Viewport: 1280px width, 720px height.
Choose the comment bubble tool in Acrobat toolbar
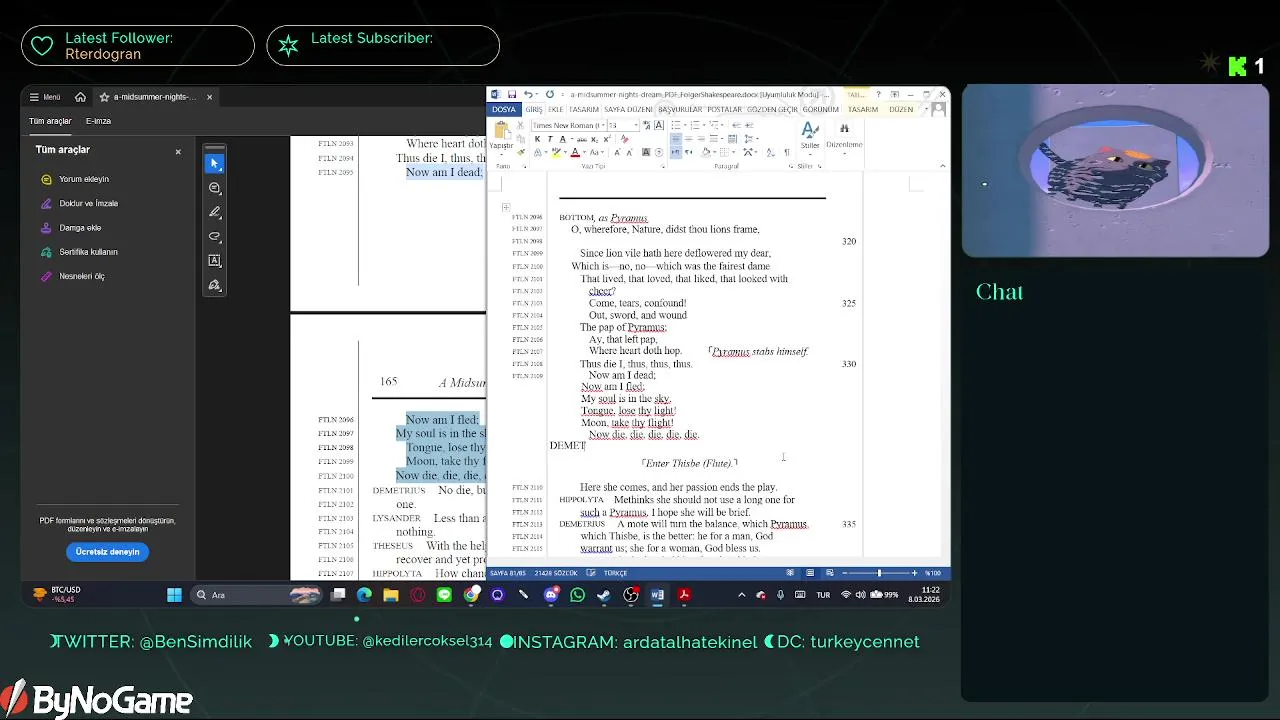point(214,188)
